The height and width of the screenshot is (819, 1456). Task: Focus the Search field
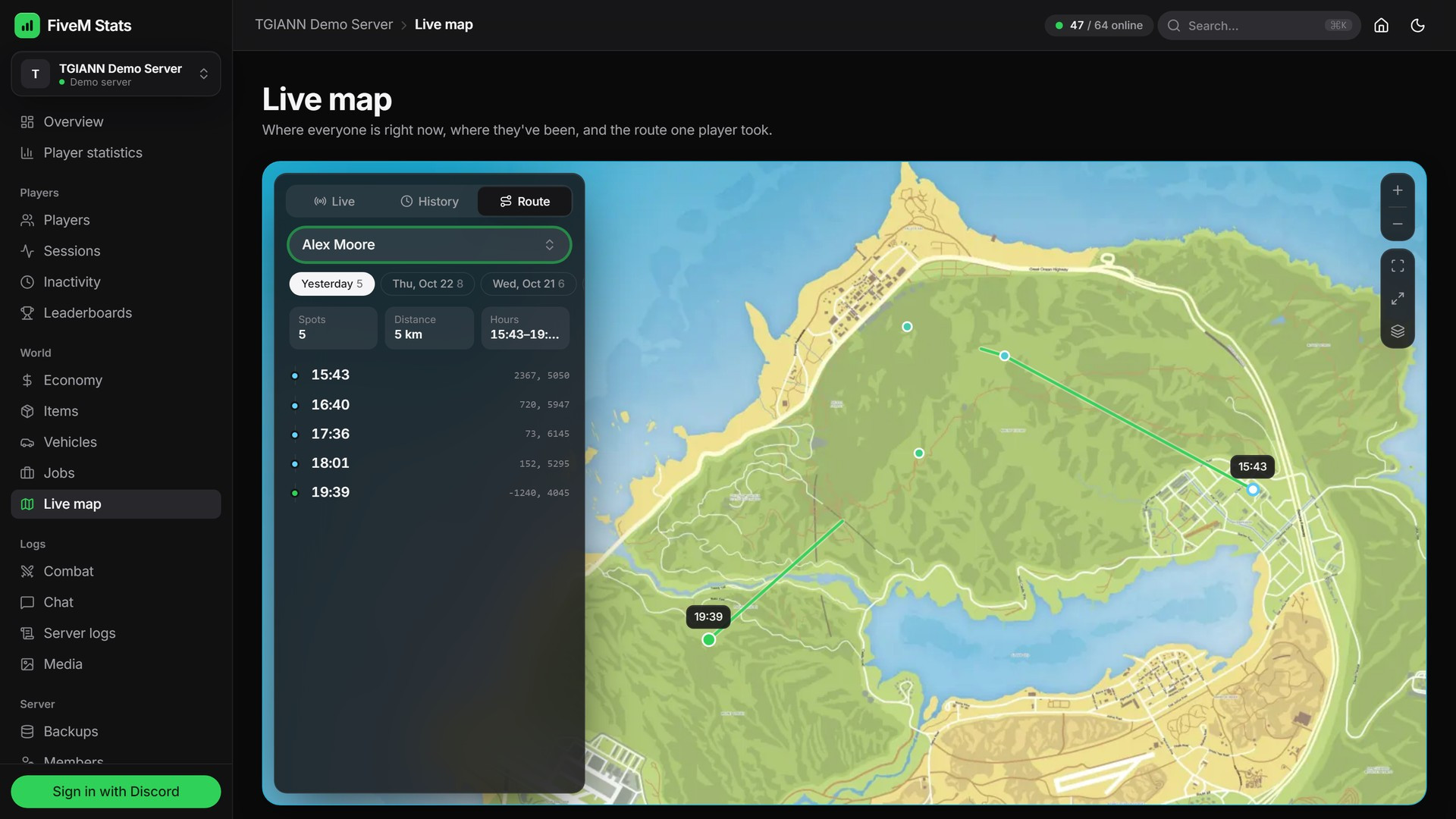1259,26
